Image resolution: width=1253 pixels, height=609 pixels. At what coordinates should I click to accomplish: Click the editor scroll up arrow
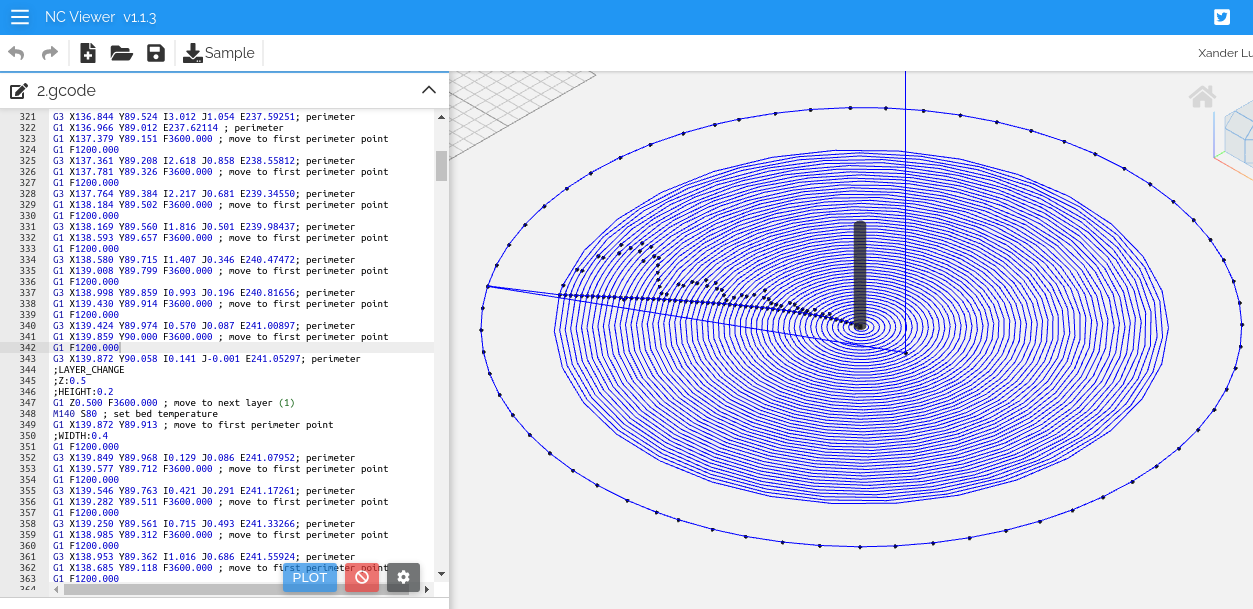coord(441,117)
